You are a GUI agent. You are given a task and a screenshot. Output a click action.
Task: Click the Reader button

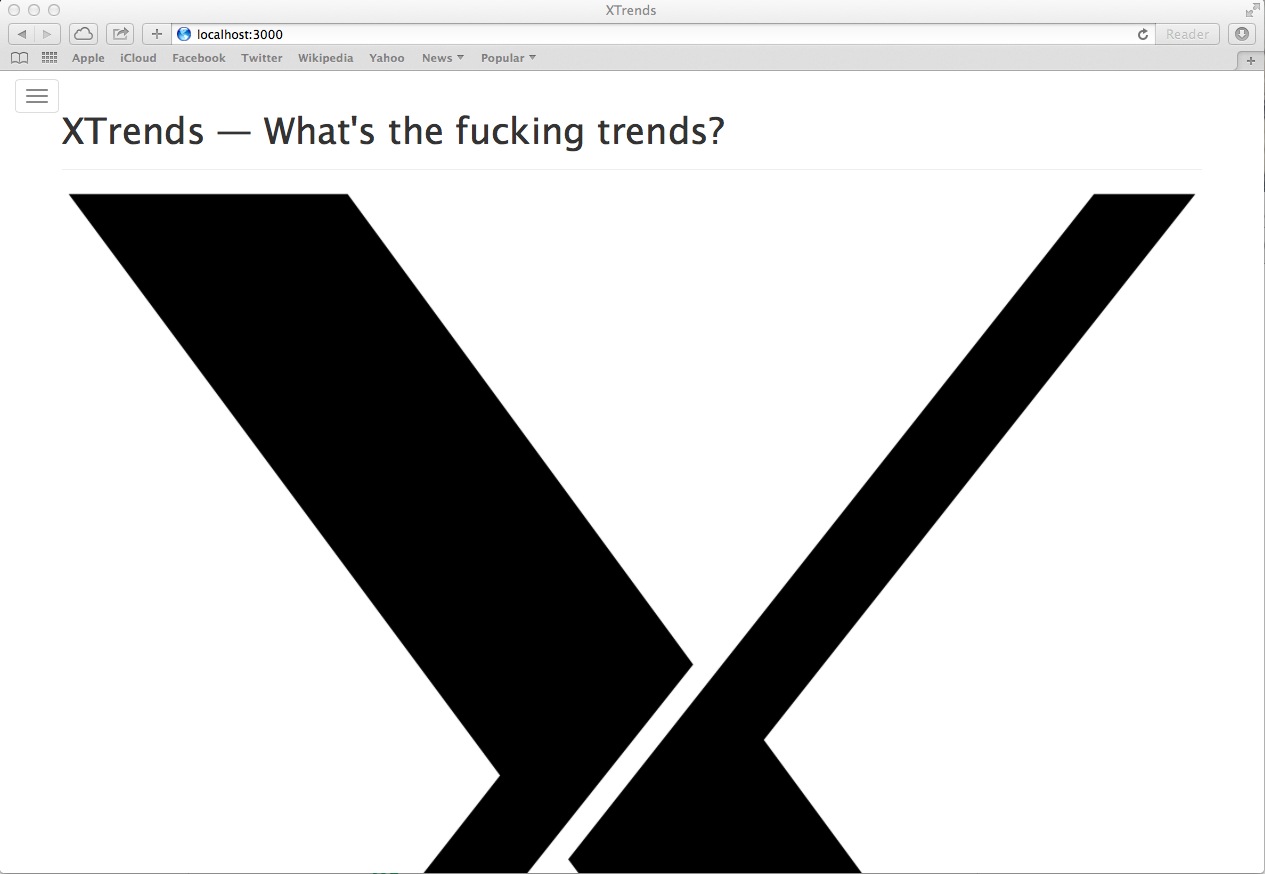(1187, 34)
